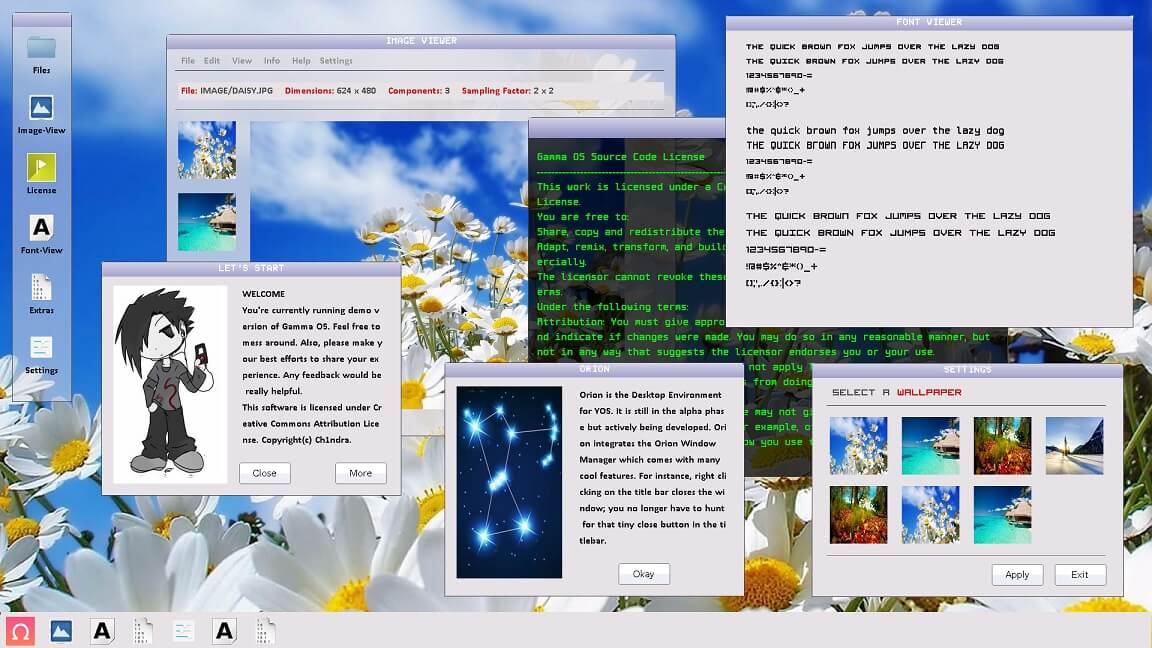Screen dimensions: 1152x648
Task: Click the 'Gamma OS Source Code License' heading
Action: point(621,156)
